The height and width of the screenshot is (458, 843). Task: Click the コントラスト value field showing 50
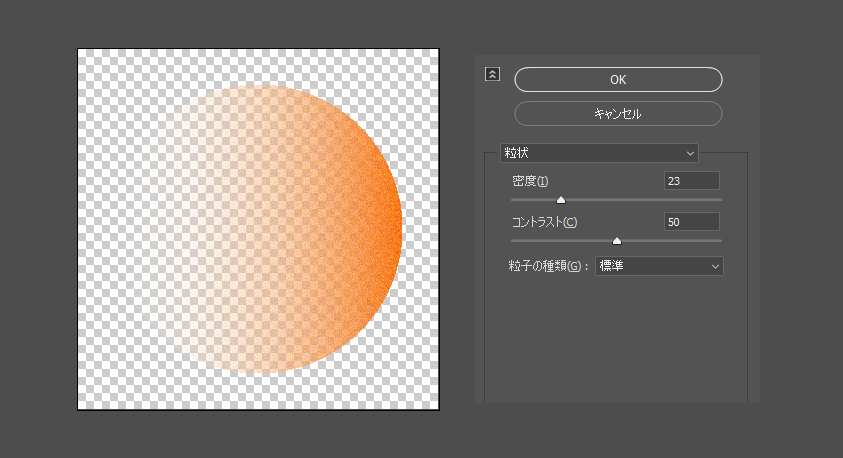click(x=692, y=222)
